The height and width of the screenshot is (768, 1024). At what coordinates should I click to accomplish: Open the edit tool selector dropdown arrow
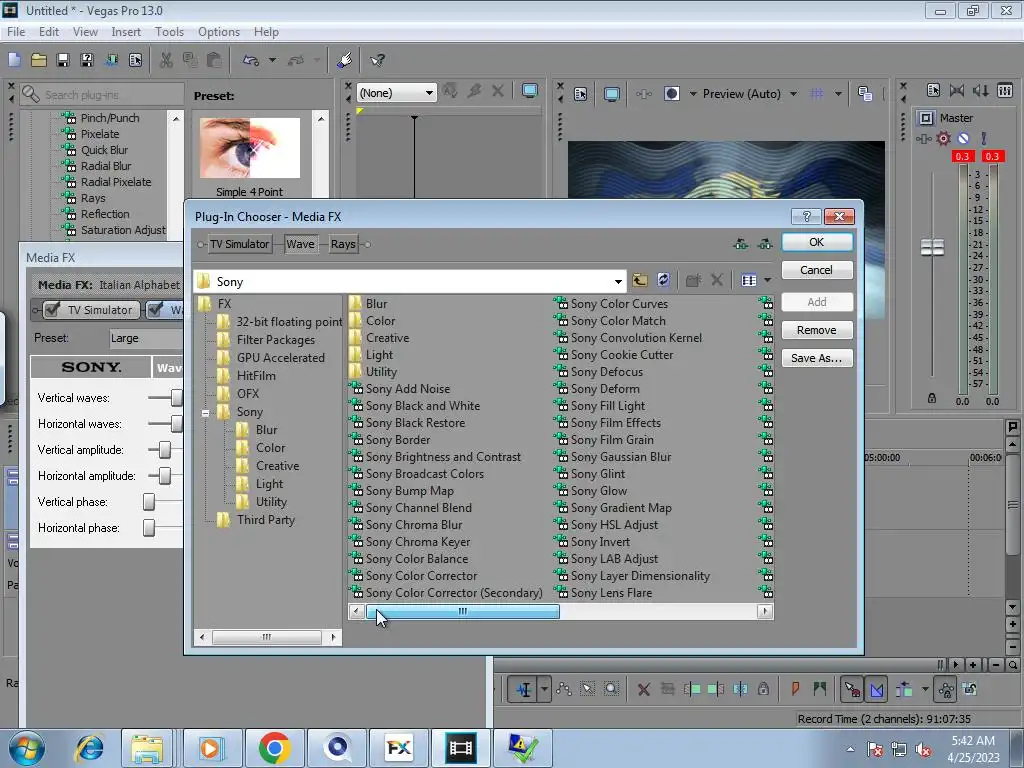[x=544, y=689]
